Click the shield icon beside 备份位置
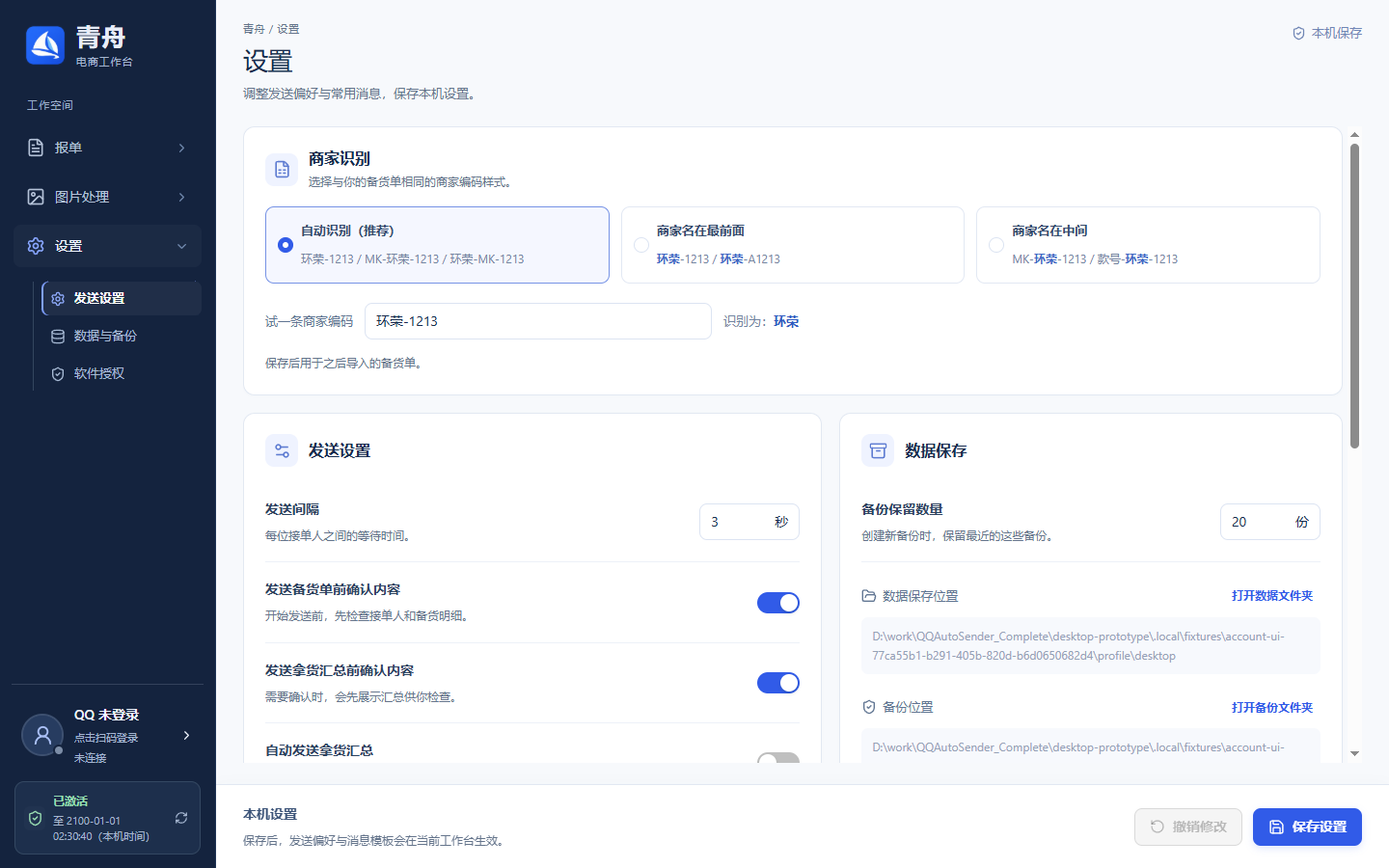 pyautogui.click(x=869, y=707)
